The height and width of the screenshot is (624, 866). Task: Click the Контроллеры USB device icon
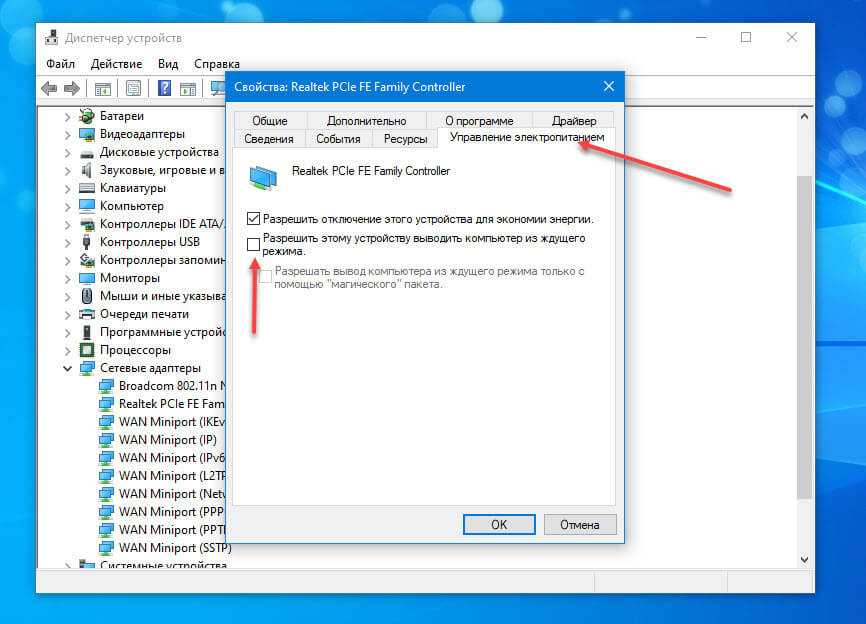click(x=87, y=242)
